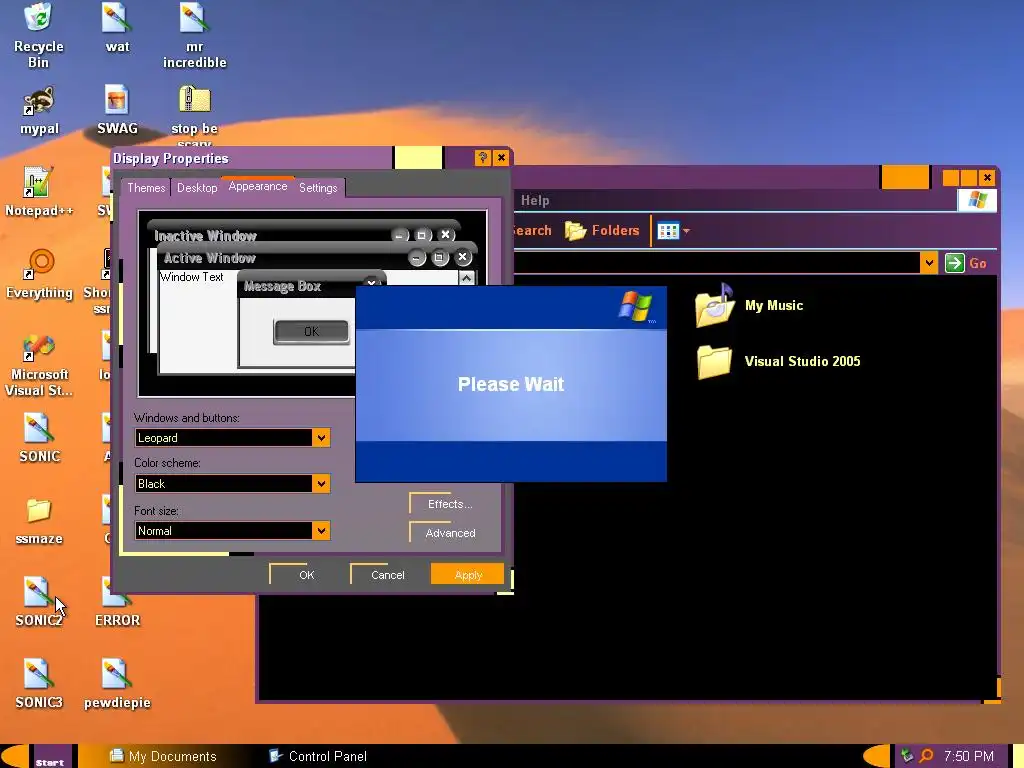
Task: Select the Appearance tab
Action: (x=258, y=186)
